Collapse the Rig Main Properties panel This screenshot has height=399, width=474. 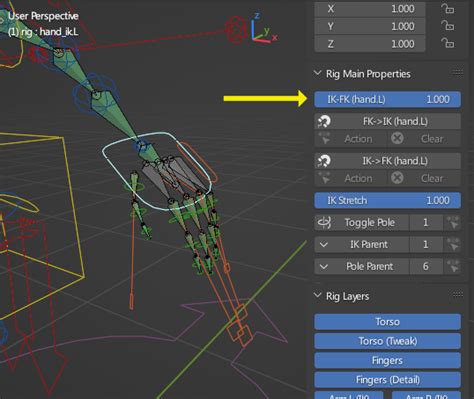coord(318,73)
